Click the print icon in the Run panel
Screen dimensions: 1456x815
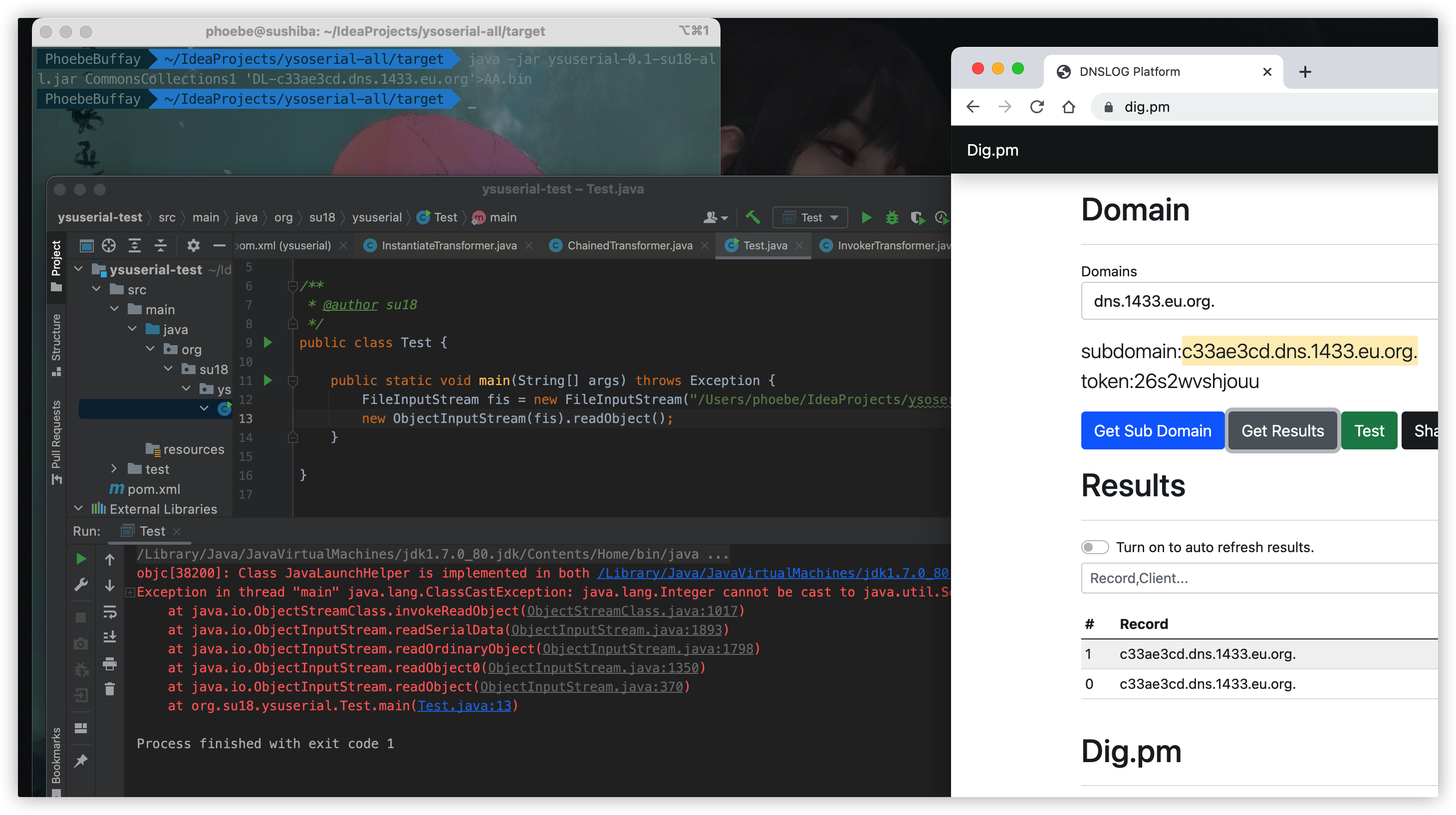coord(110,663)
